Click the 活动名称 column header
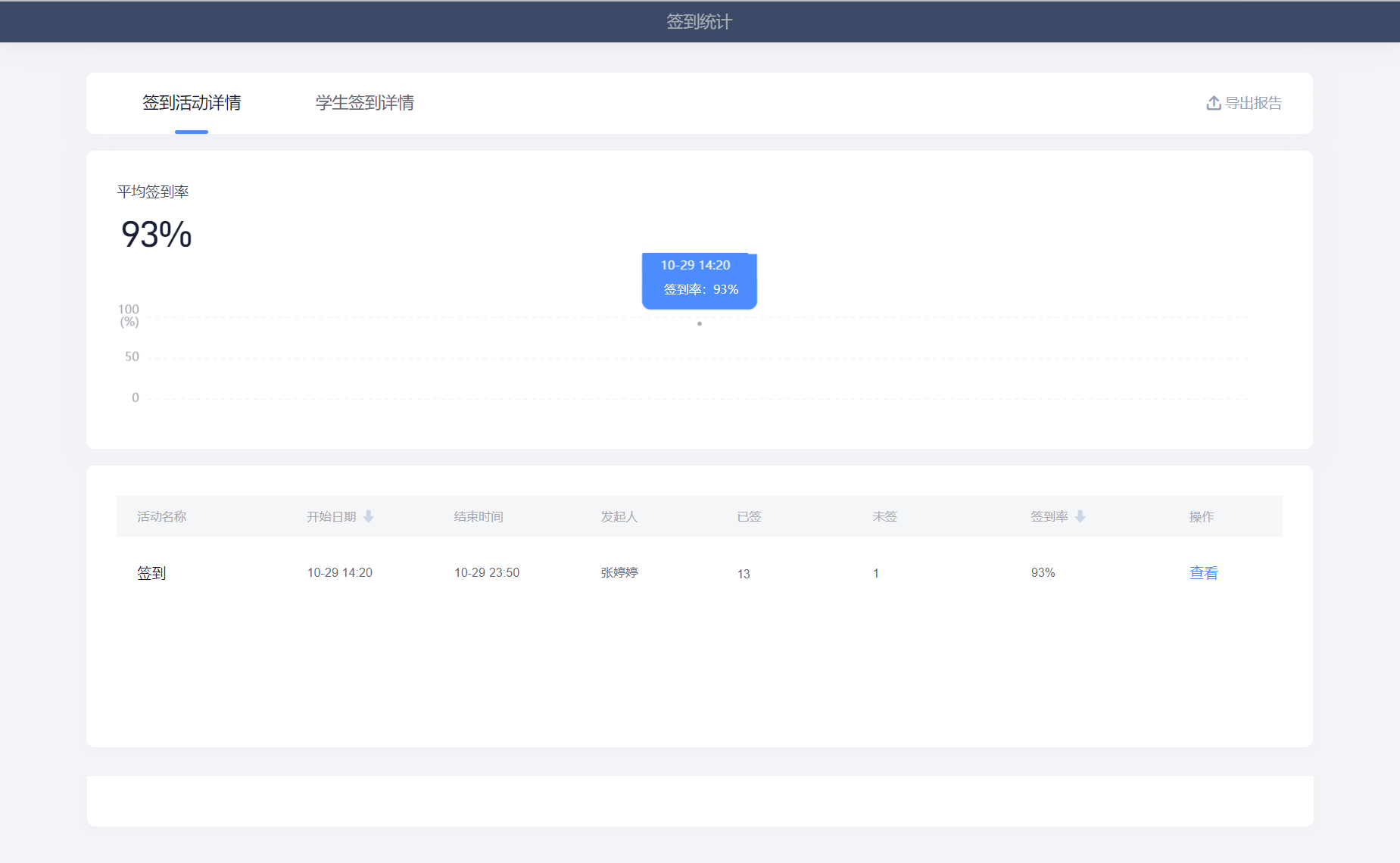The image size is (1400, 863). (x=161, y=516)
